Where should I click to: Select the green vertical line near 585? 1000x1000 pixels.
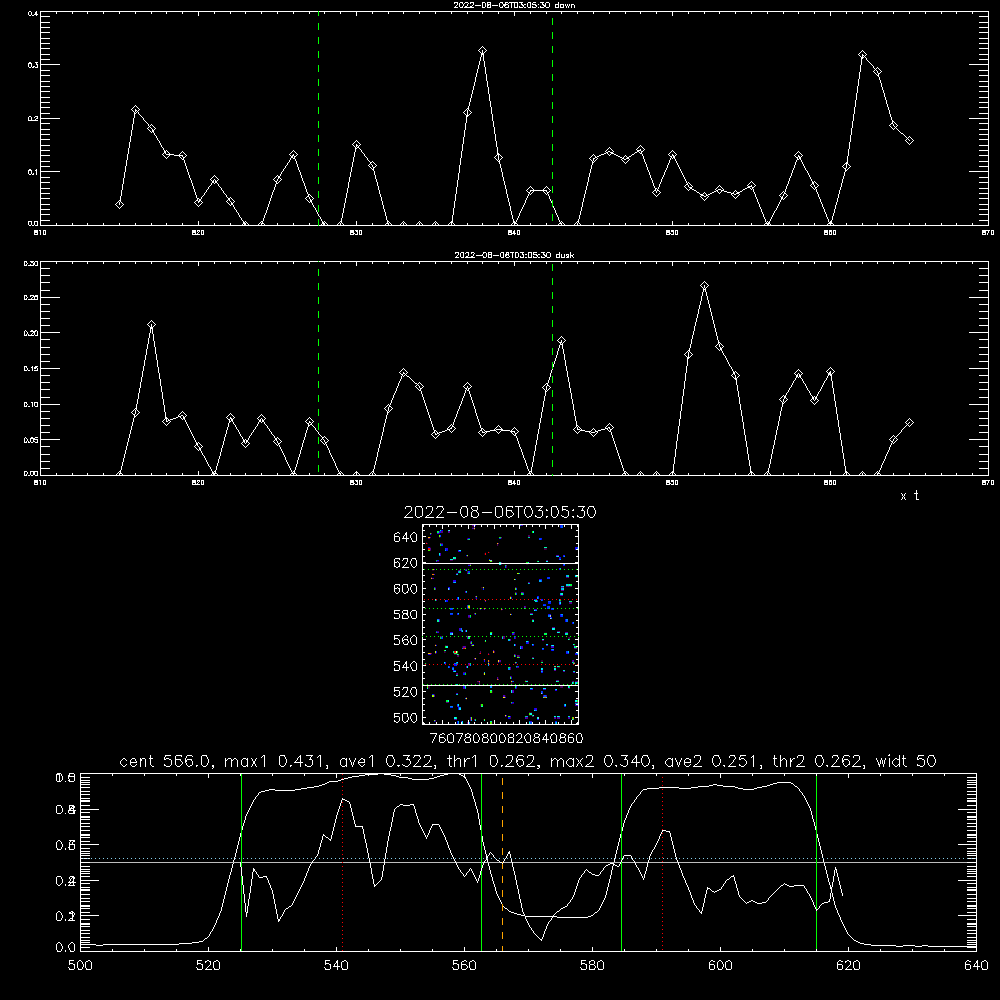[621, 862]
